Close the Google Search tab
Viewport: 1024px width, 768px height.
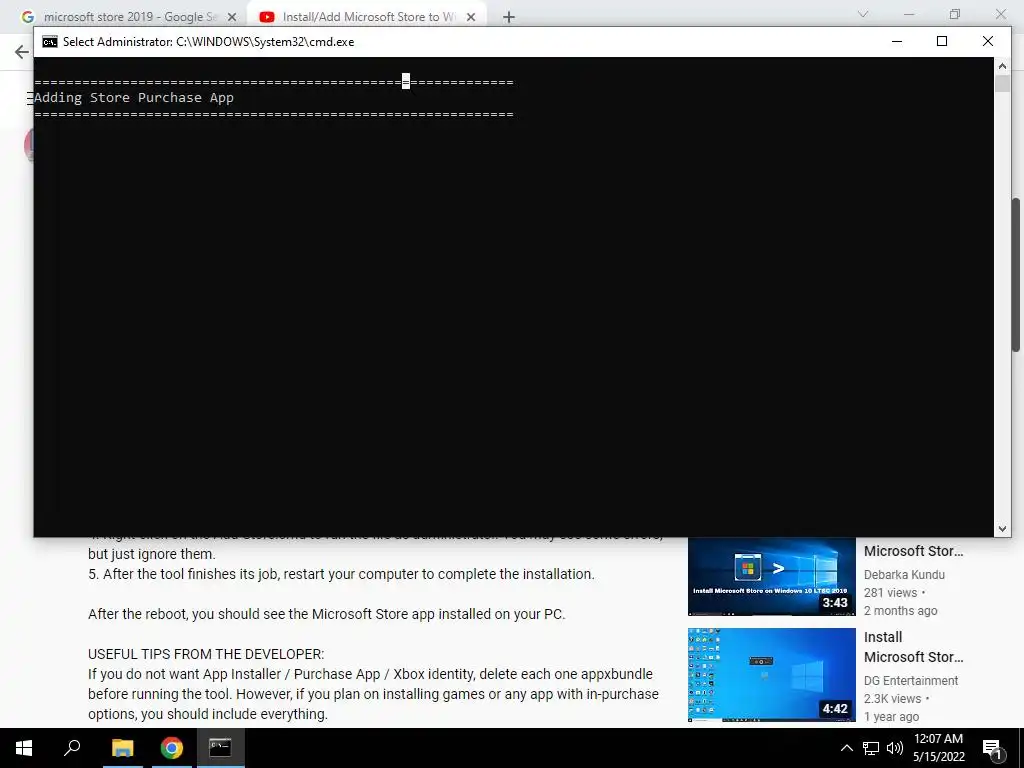pos(232,17)
